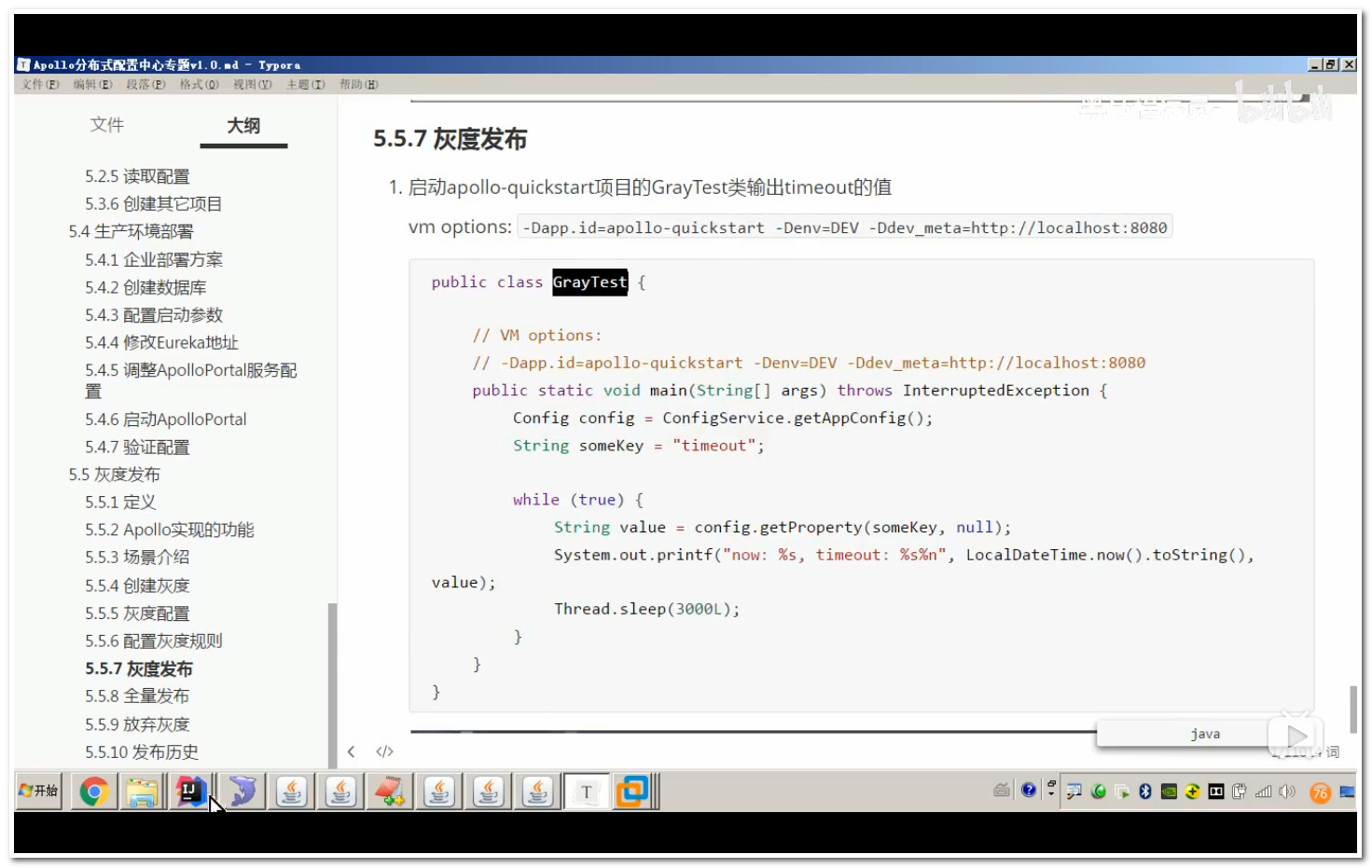Click the orange 76 badge tray icon
This screenshot has width=1372, height=868.
coord(1320,792)
